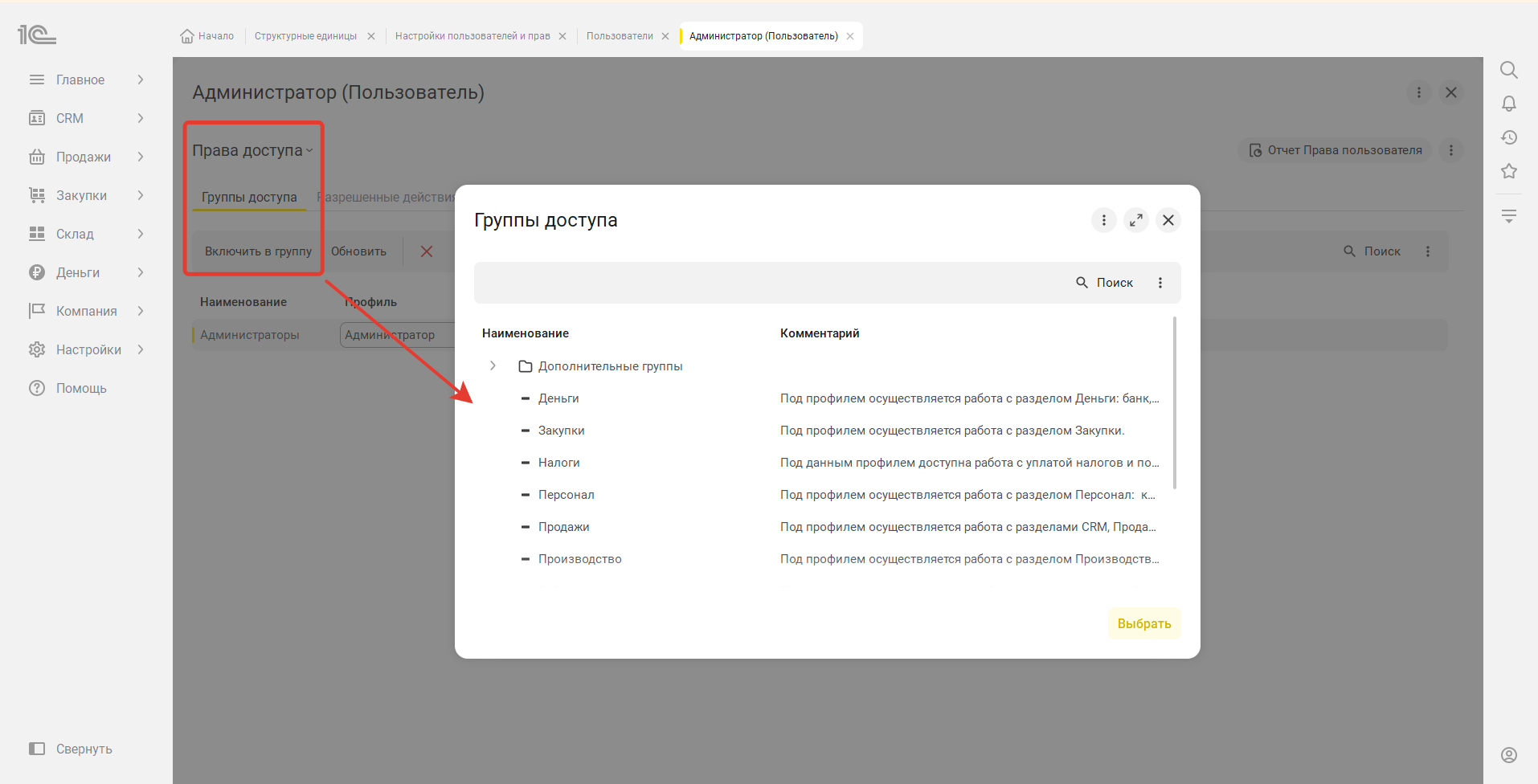Switch to Настройки пользователей и прав tab
The image size is (1538, 784).
(x=472, y=36)
